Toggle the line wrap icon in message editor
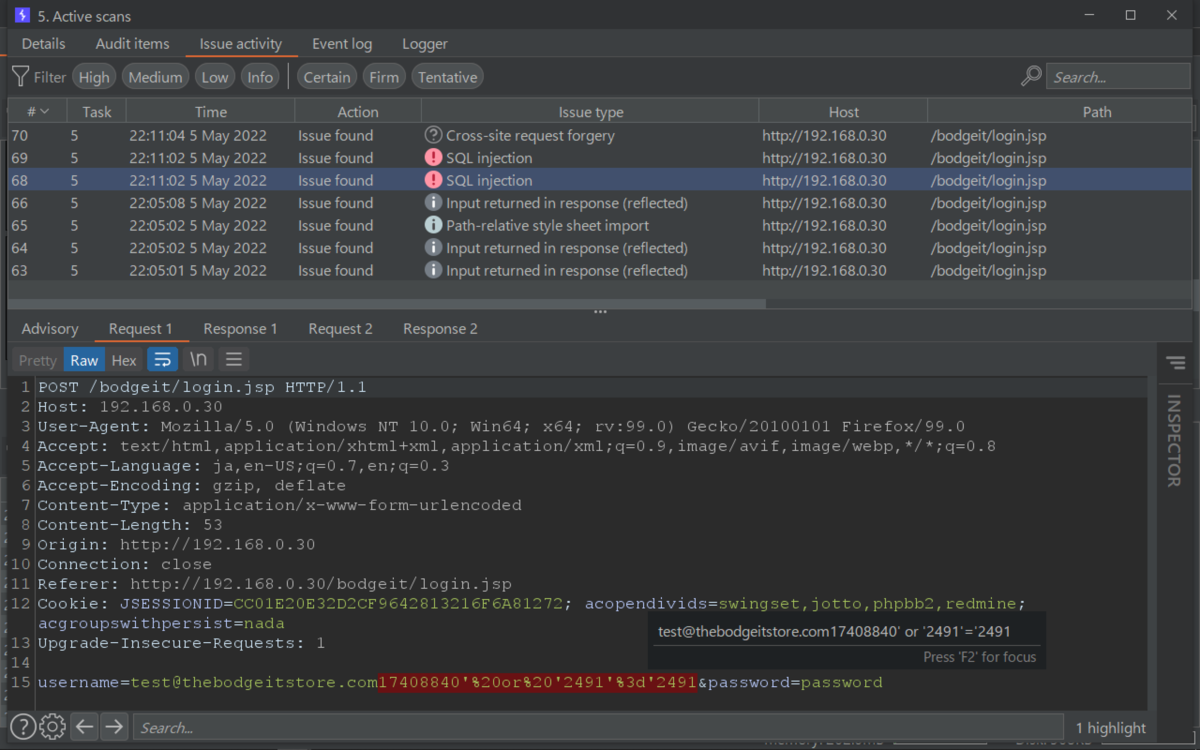Screen dimensions: 1200x750 tap(162, 359)
